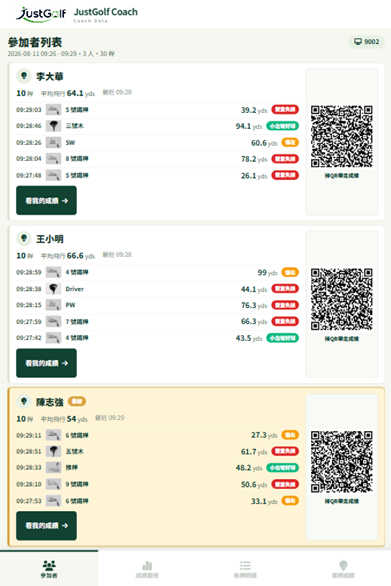391x586 pixels.
Task: Click 李大華's 64.1 yds average
Action: coord(81,93)
